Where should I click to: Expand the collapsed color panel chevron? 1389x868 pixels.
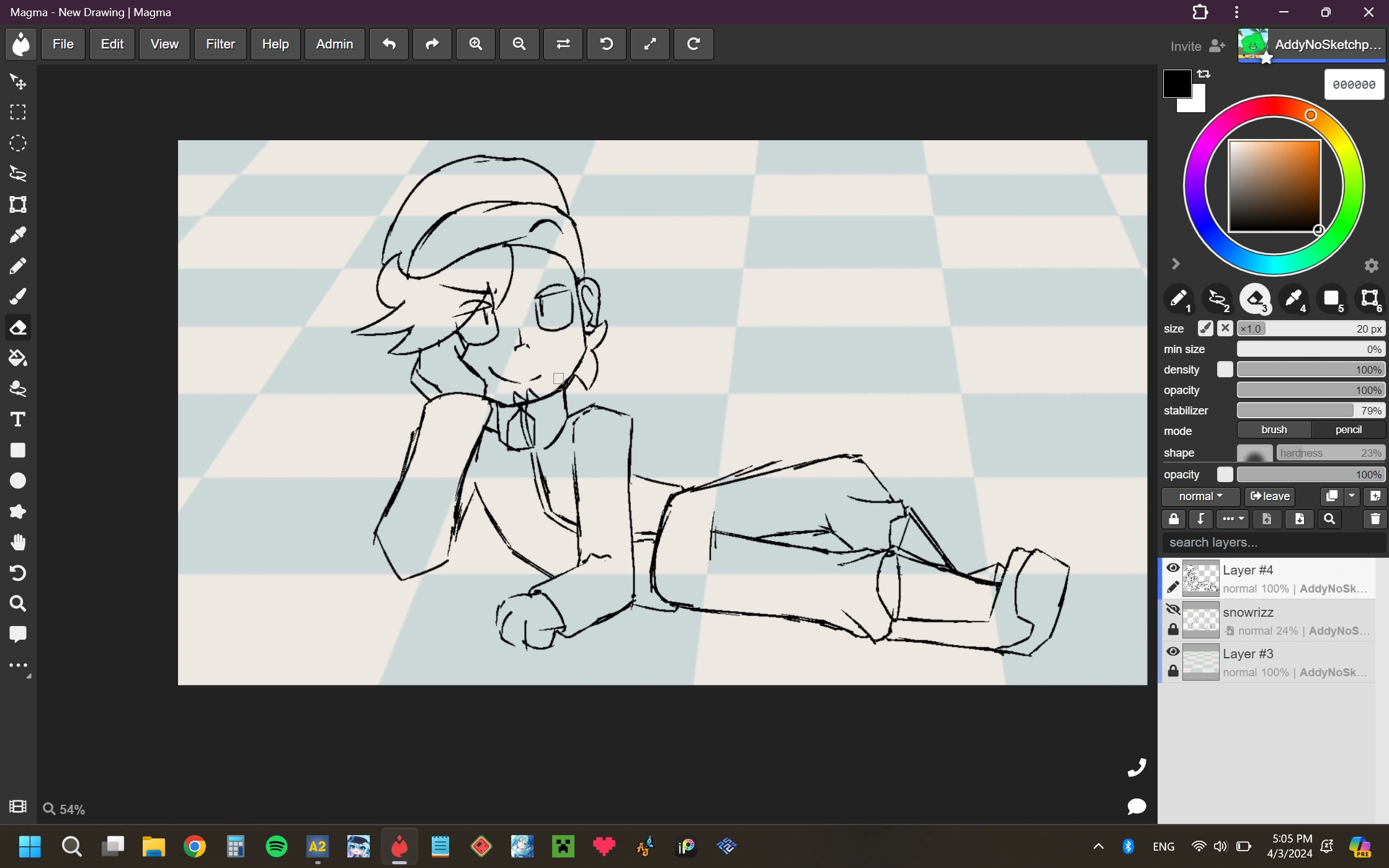(1175, 264)
